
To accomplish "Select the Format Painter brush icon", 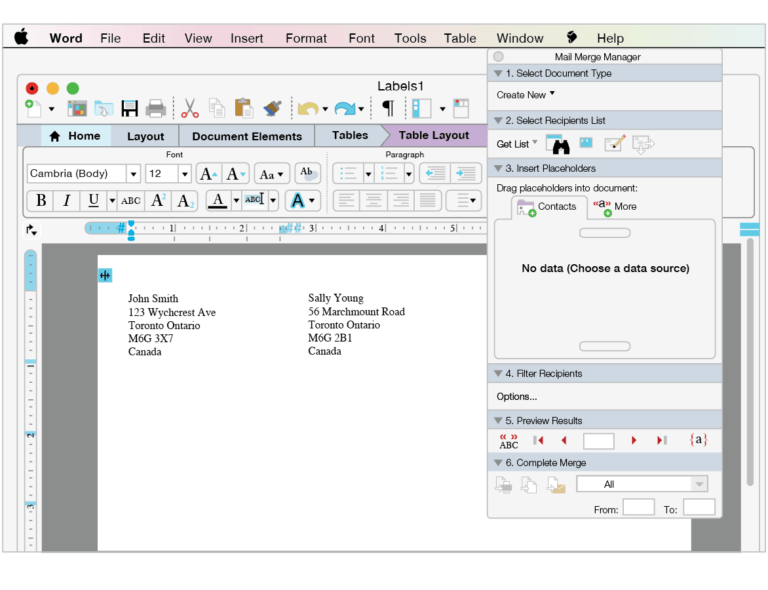I will (272, 108).
